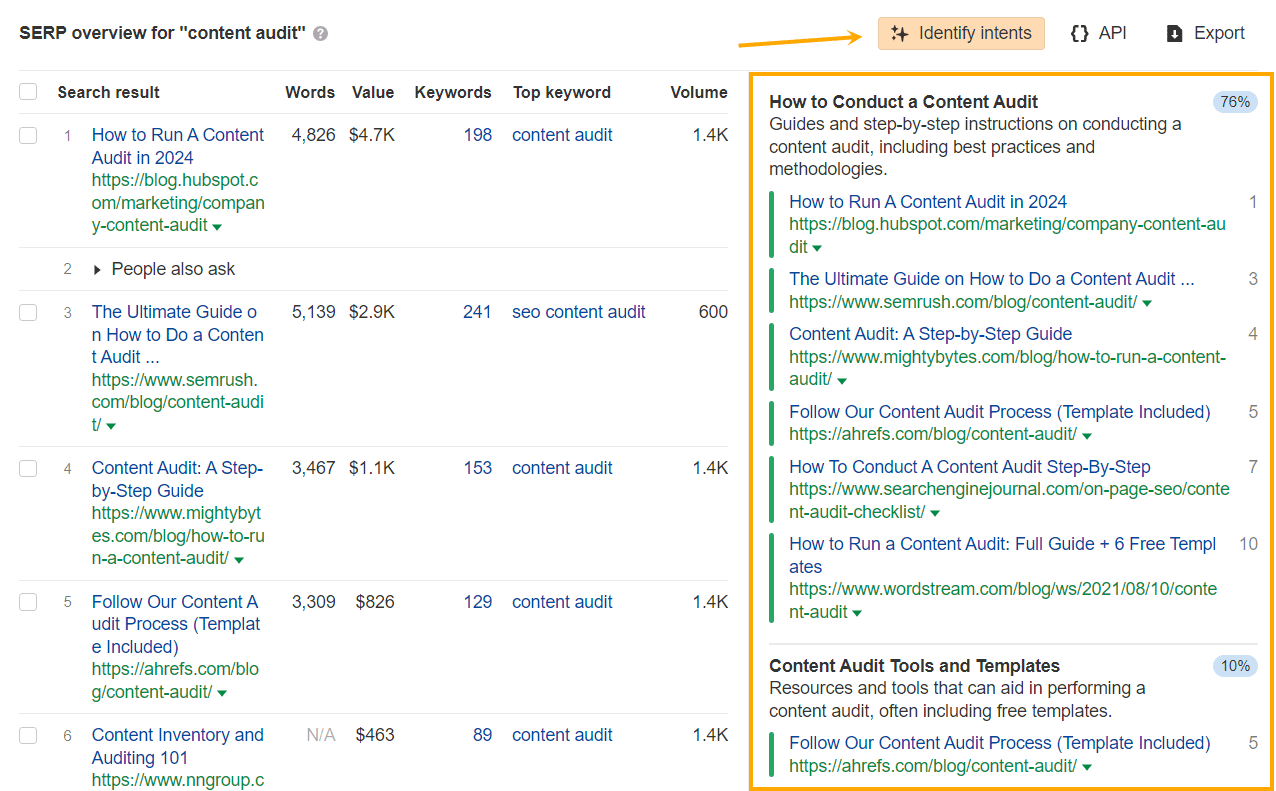
Task: Click the 198 keywords count for HubSpot
Action: (478, 135)
